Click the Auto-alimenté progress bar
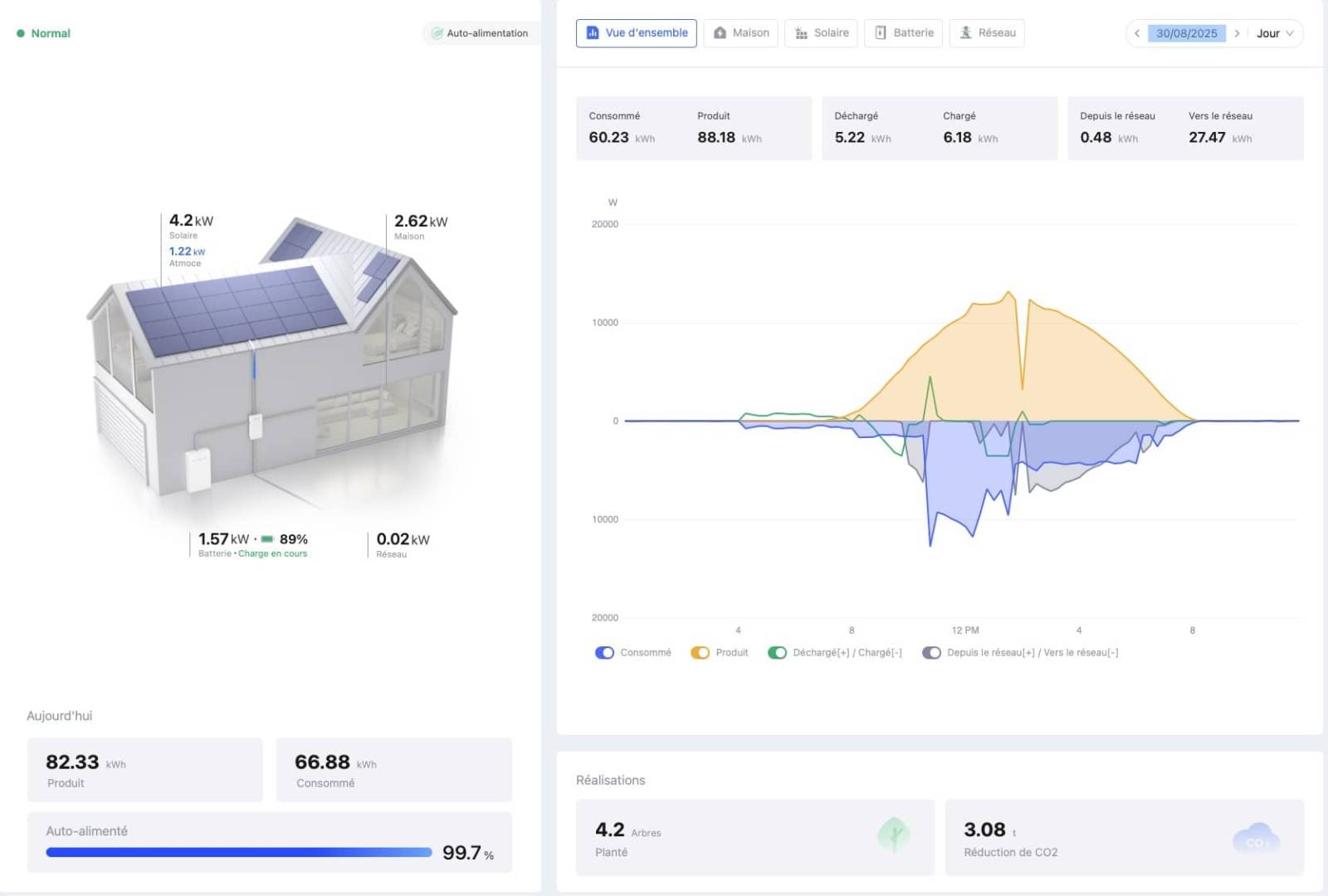The height and width of the screenshot is (896, 1328). click(239, 852)
